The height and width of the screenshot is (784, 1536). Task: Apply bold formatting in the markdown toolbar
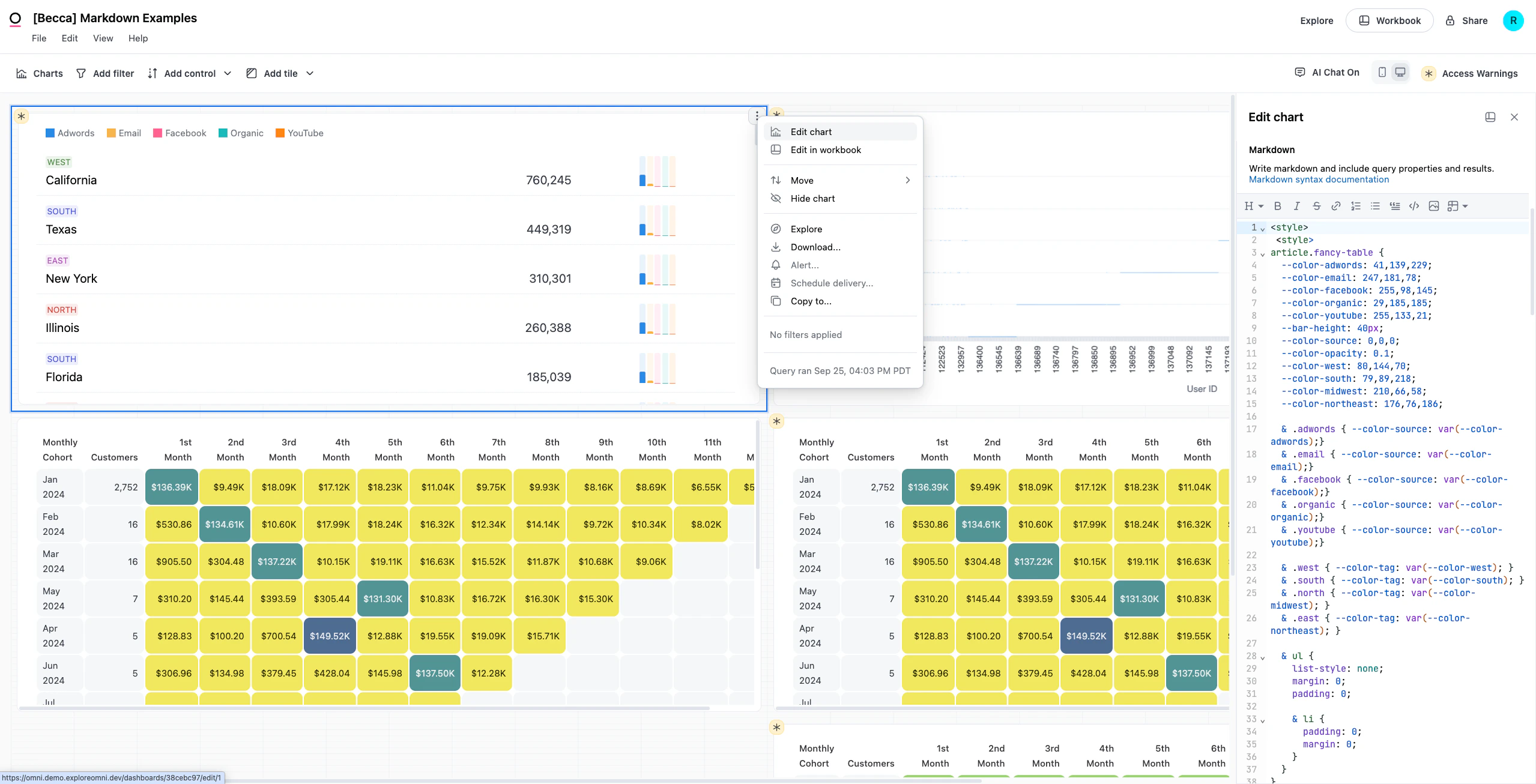1277,206
